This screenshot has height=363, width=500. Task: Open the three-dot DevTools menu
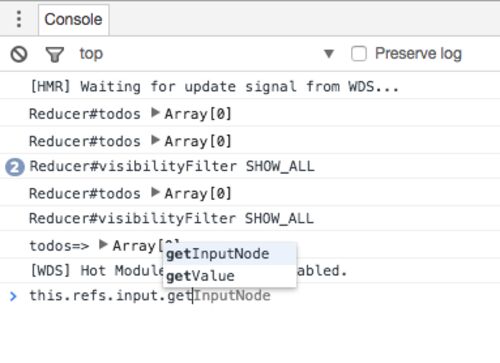(19, 19)
